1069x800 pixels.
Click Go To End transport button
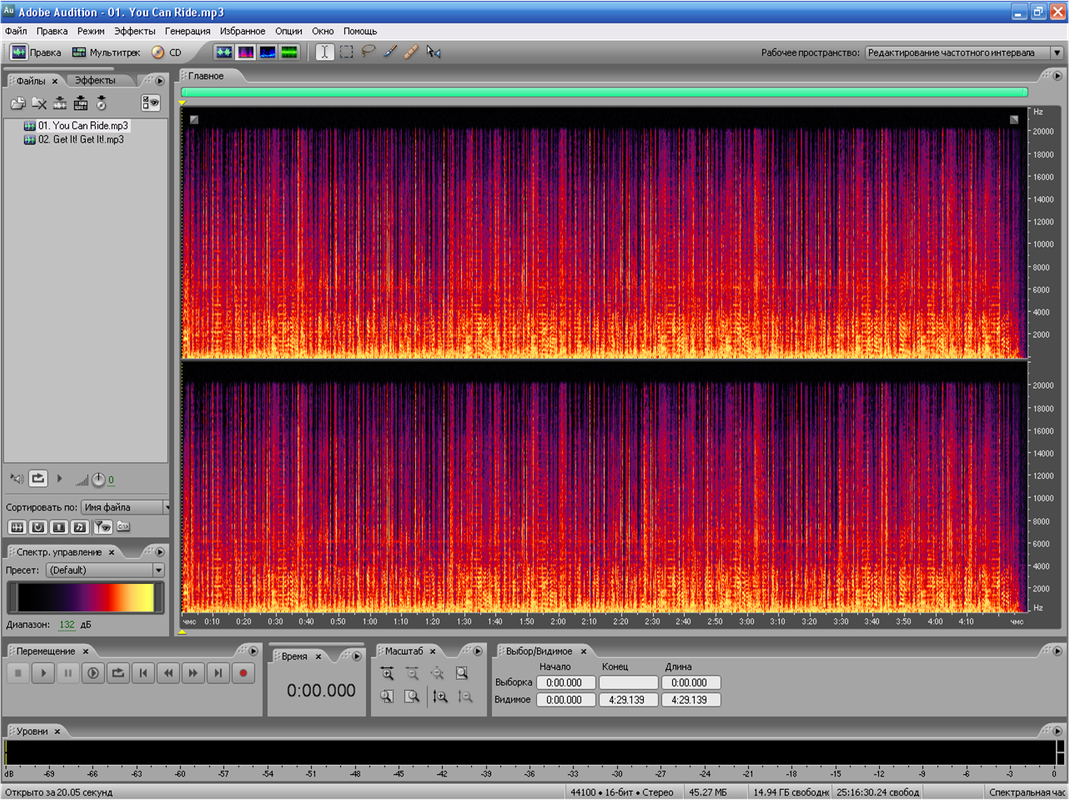[x=218, y=673]
